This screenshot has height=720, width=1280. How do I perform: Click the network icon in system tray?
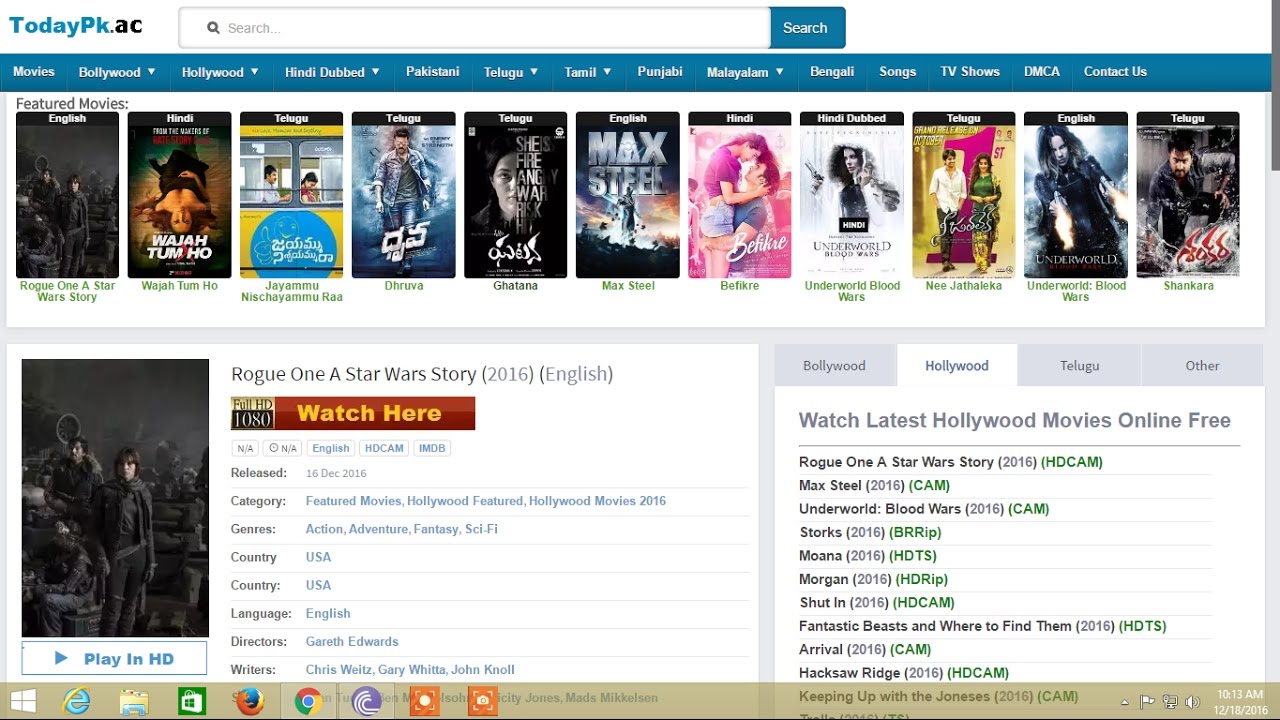(1169, 702)
